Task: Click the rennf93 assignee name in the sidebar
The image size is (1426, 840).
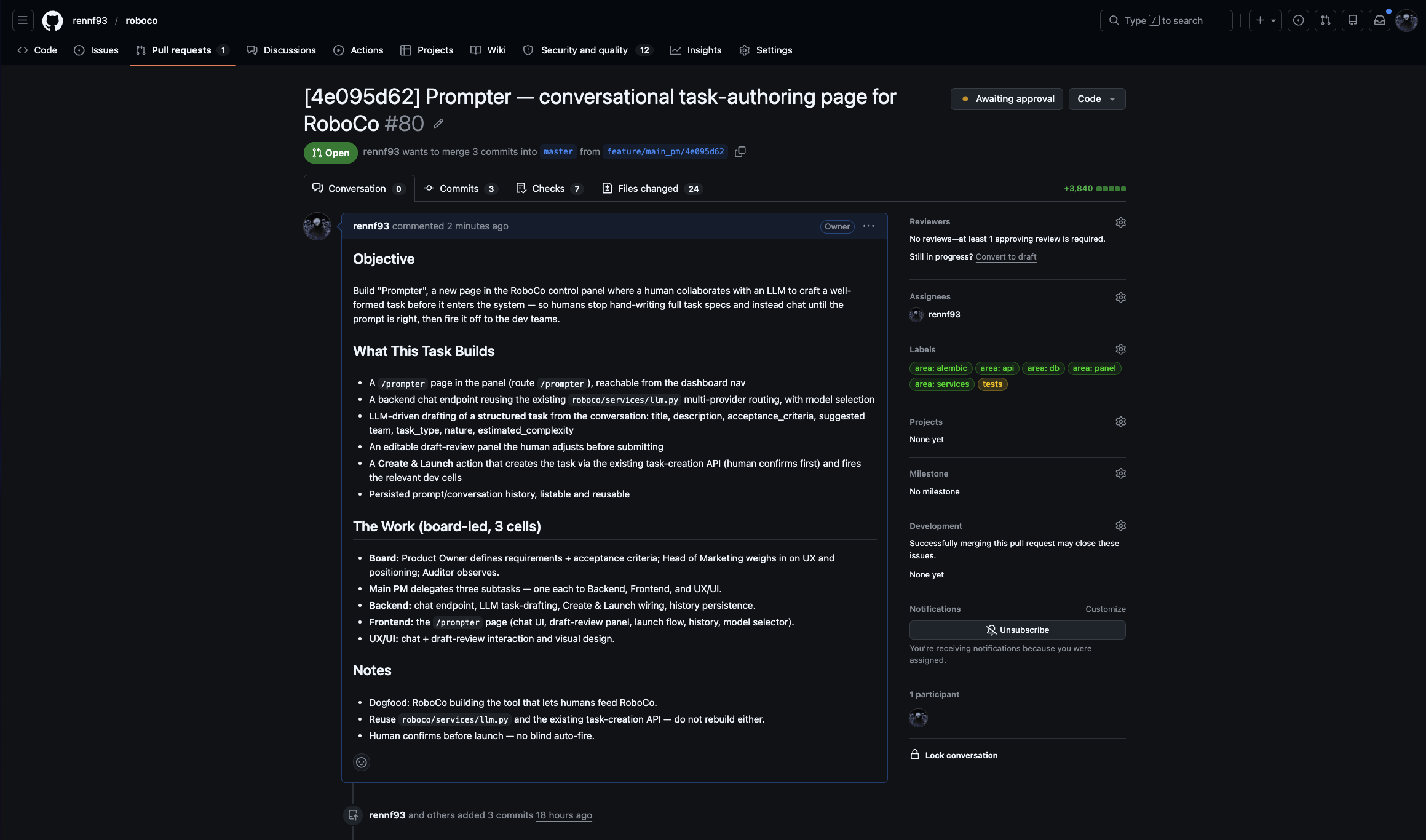Action: (944, 315)
